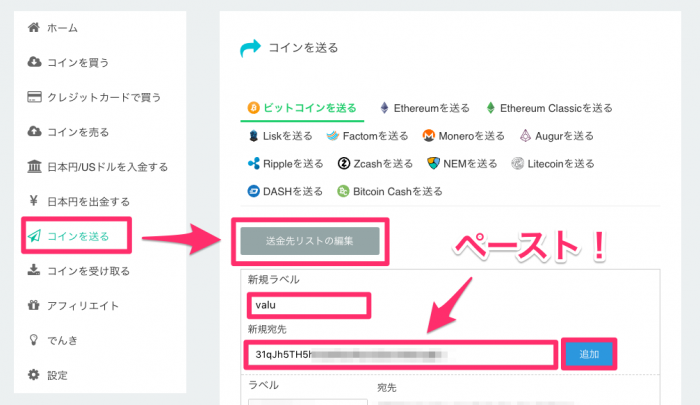
Task: Click the blue 追加 button
Action: [x=589, y=354]
